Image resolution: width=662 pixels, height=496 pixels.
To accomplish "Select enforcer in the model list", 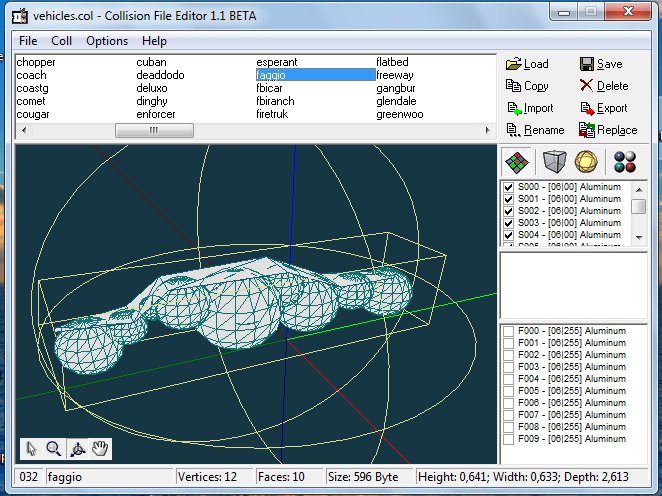I will [156, 114].
